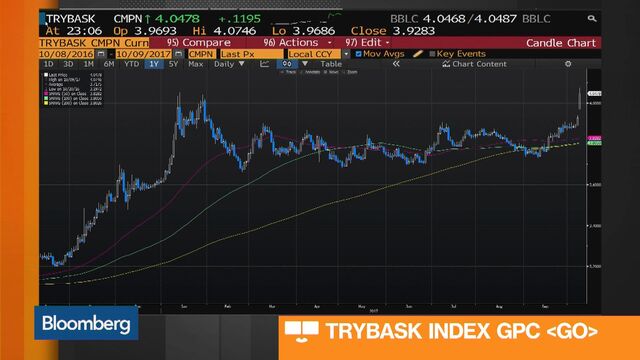Open the start date calendar picker
Viewport: 640px width, 360px height.
[101, 54]
